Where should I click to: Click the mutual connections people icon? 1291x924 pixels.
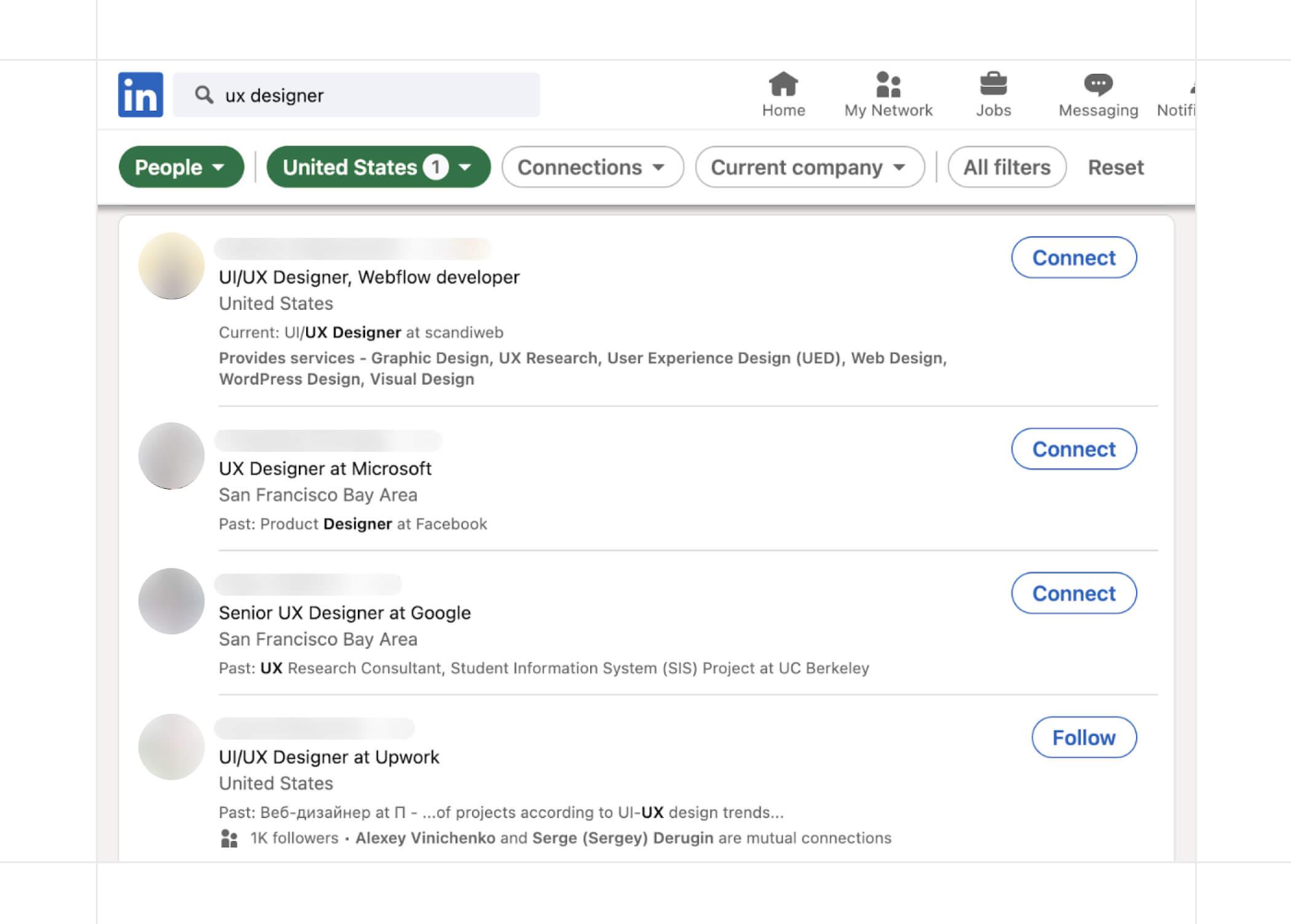(x=229, y=839)
